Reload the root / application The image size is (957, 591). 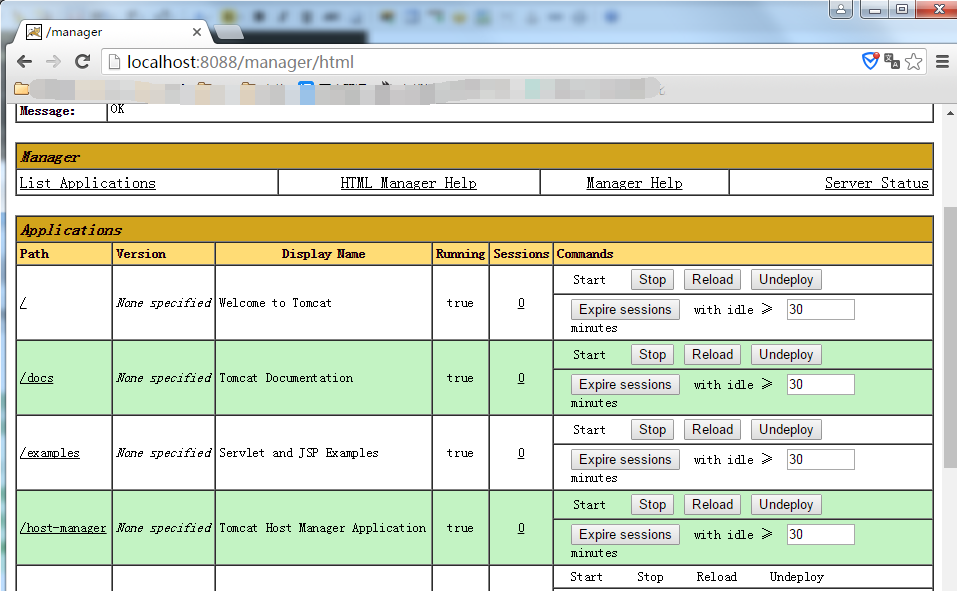pos(712,280)
